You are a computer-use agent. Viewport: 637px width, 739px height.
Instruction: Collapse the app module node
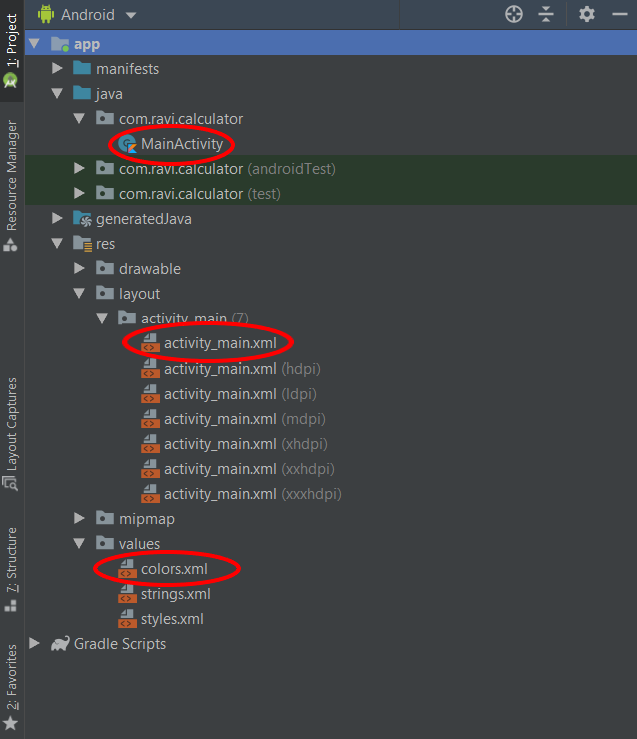(34, 44)
